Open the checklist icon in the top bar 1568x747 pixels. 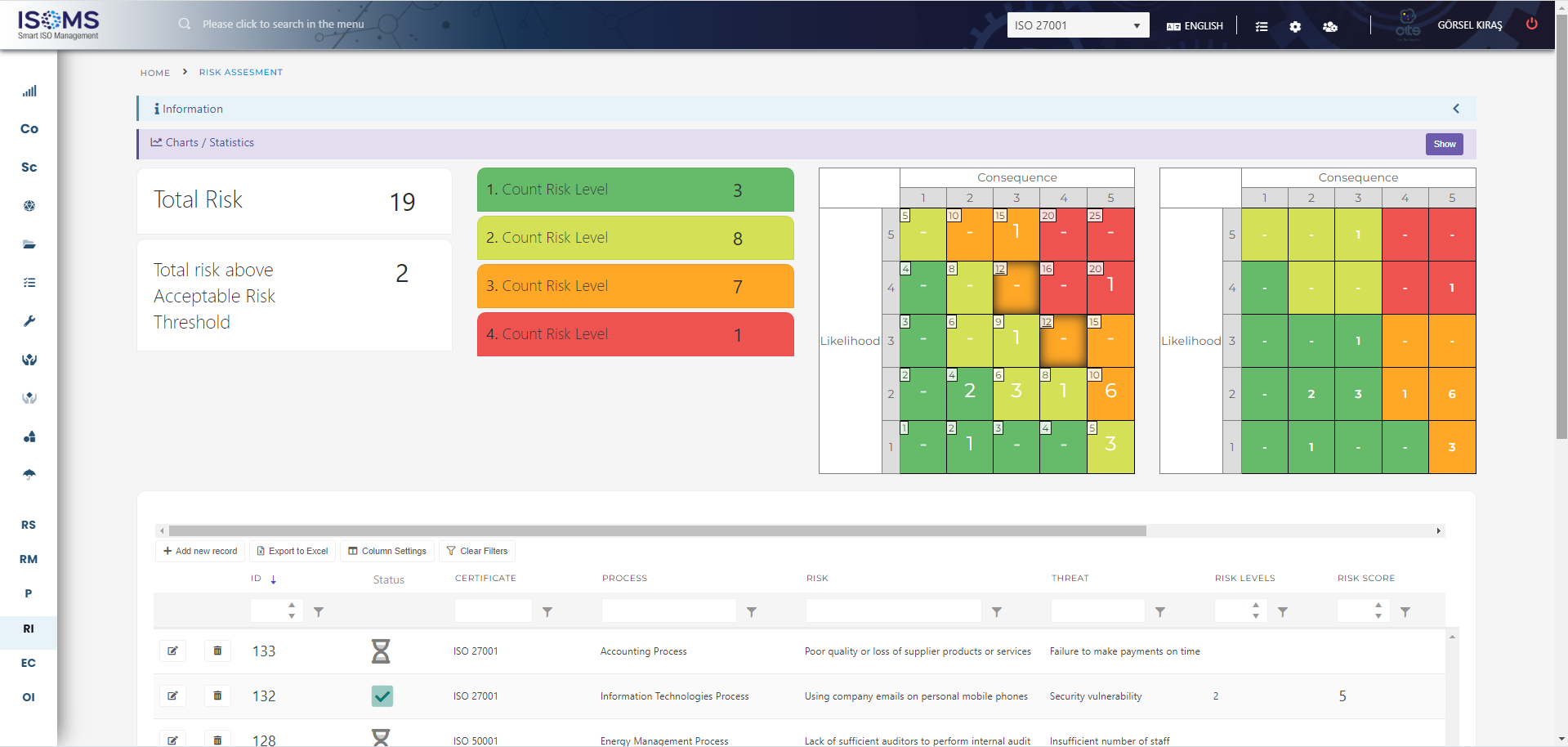pos(1262,26)
